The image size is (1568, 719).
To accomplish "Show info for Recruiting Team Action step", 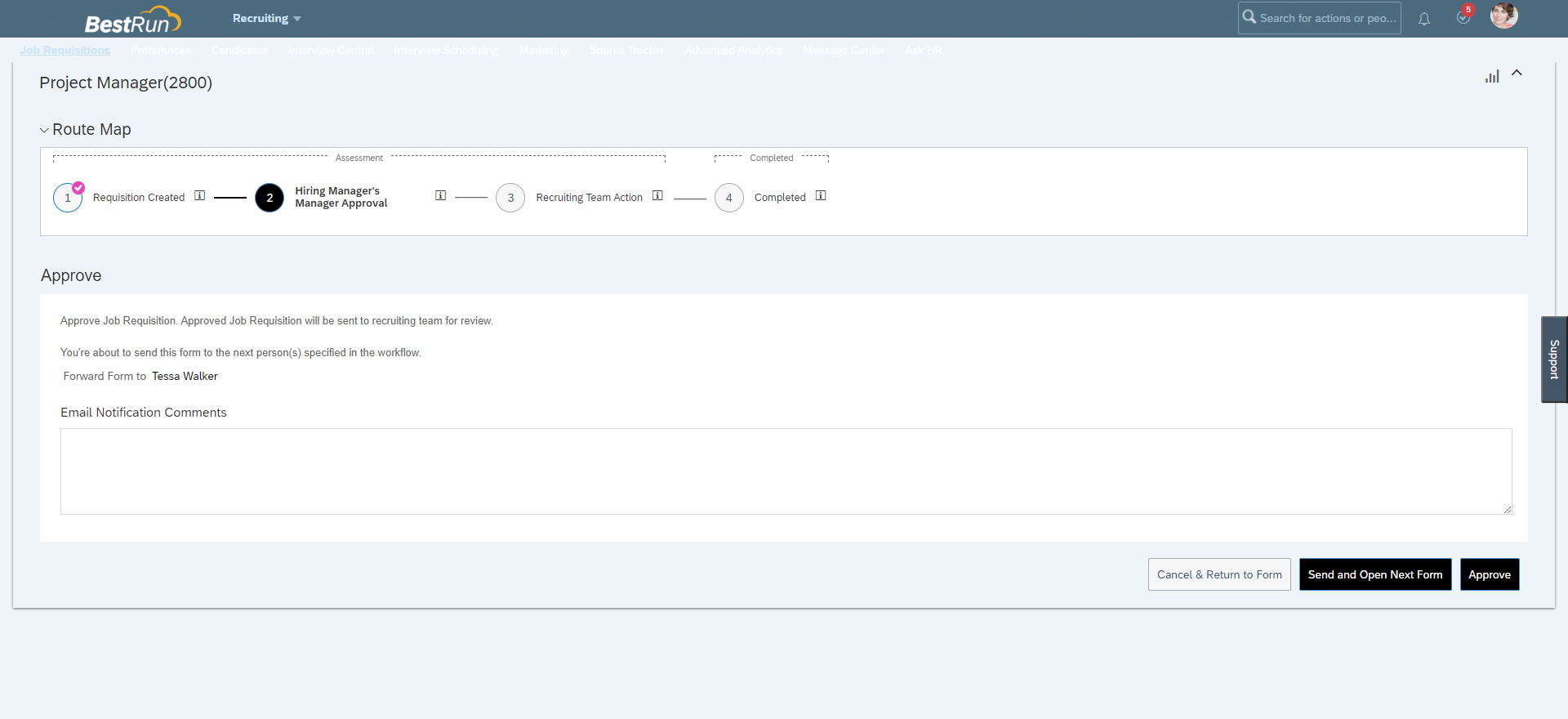I will pyautogui.click(x=657, y=195).
